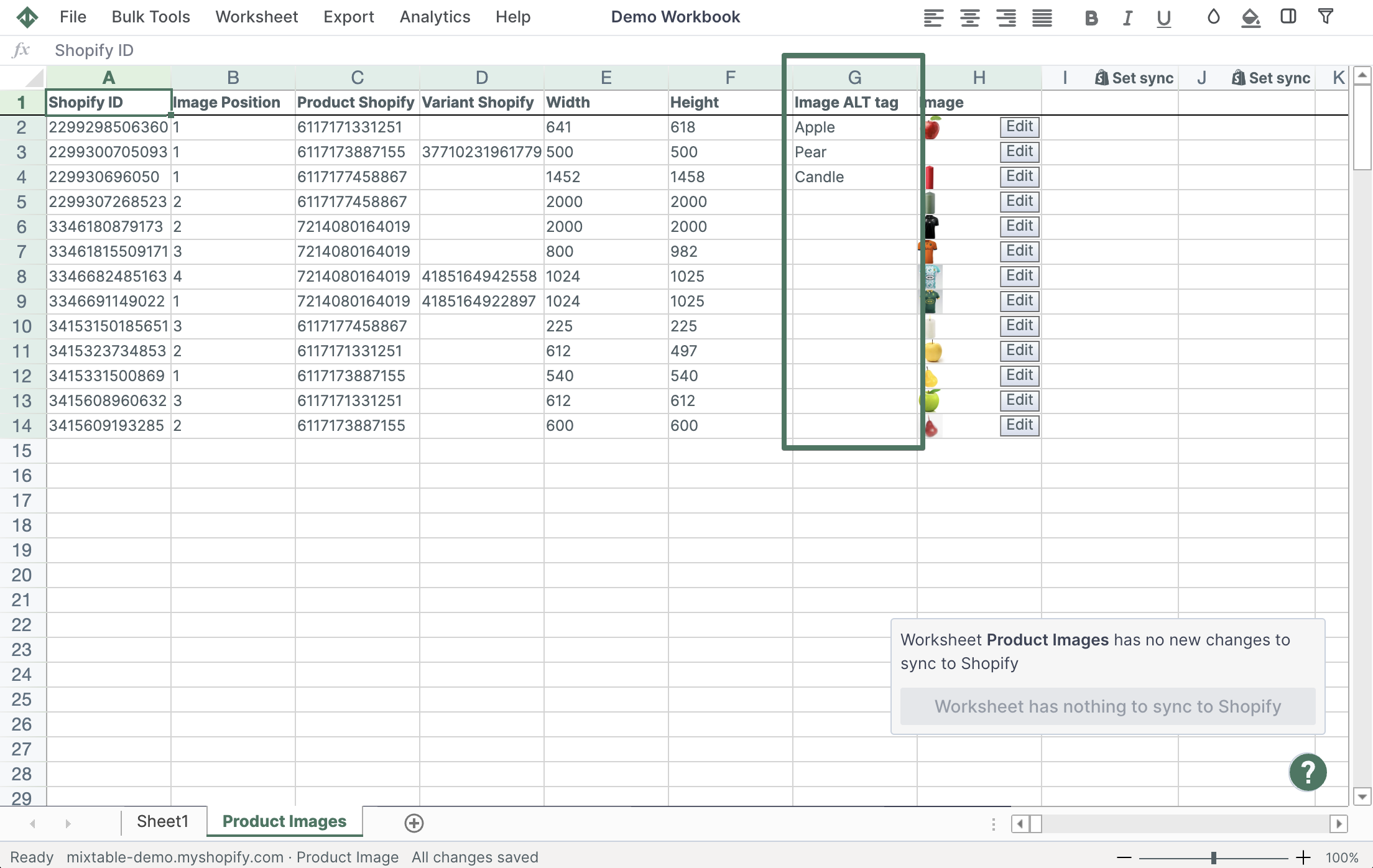Image resolution: width=1373 pixels, height=868 pixels.
Task: Toggle justified text alignment
Action: click(x=1041, y=18)
